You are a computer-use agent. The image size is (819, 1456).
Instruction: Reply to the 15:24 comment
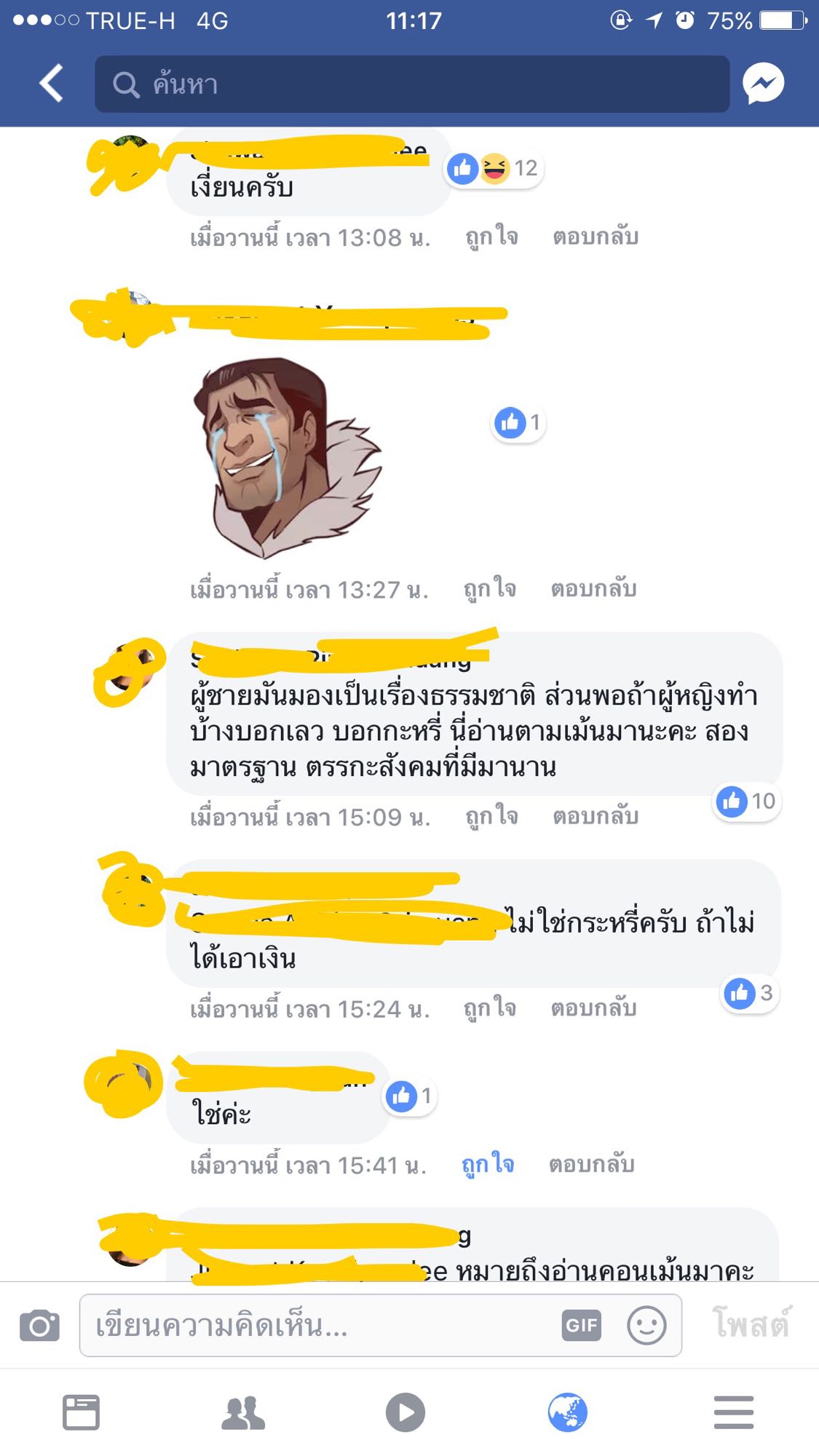tap(593, 1008)
